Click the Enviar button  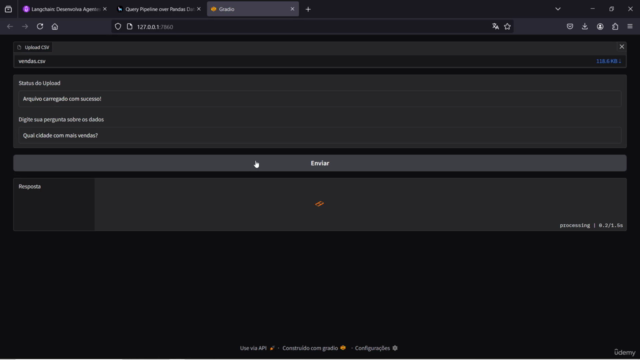(320, 163)
